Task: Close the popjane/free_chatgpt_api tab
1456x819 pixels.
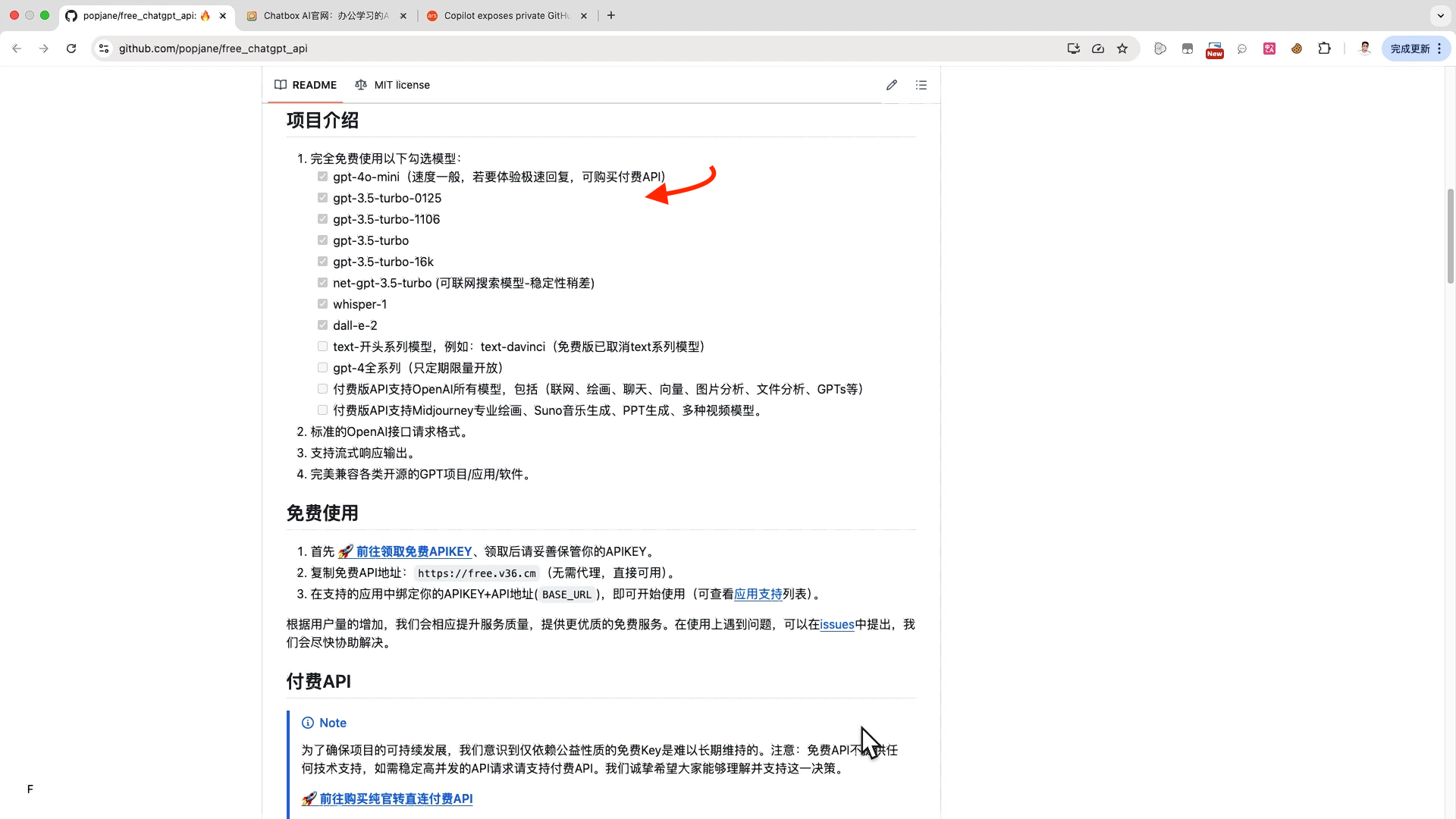Action: click(223, 15)
